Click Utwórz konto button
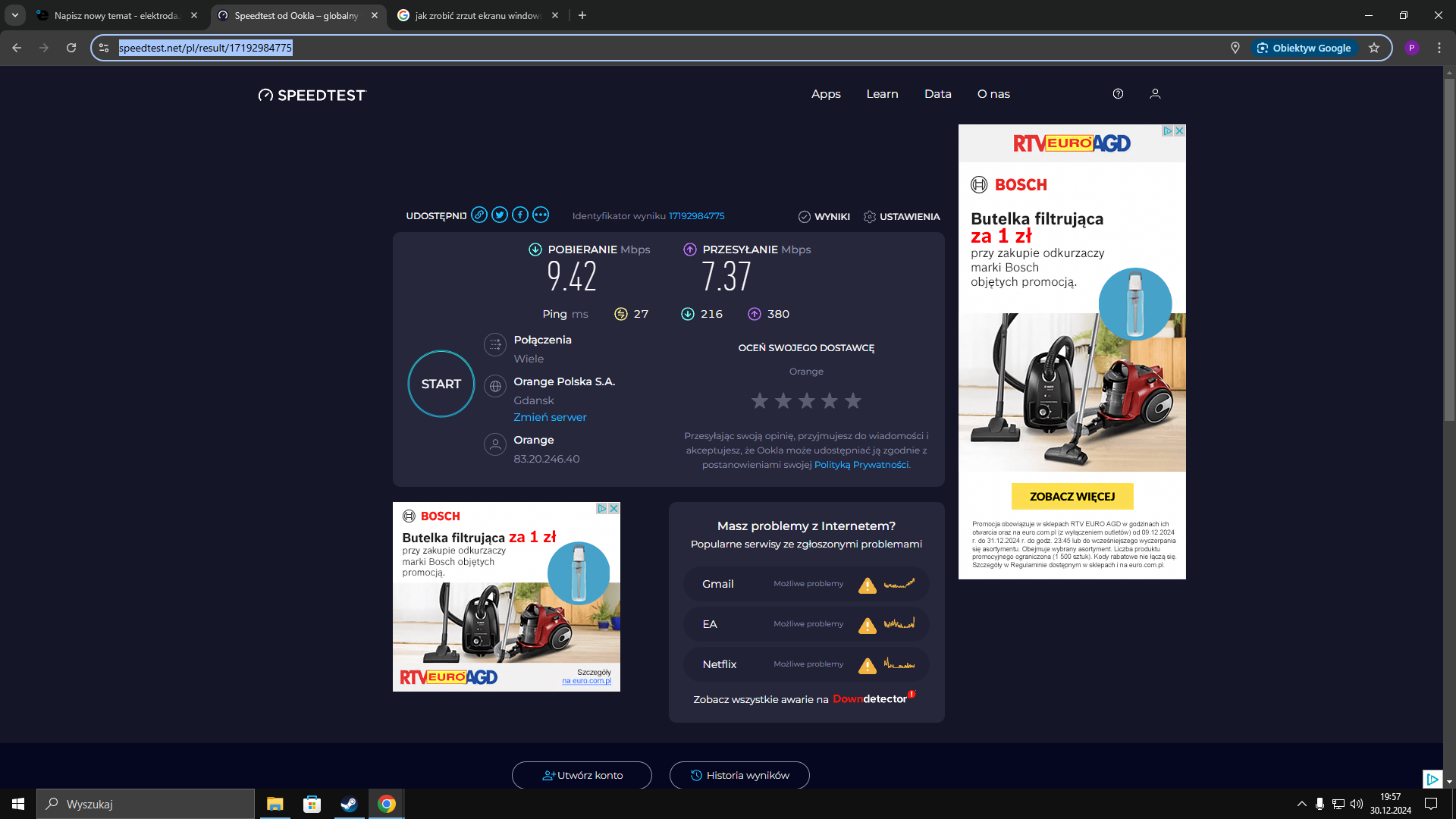1456x819 pixels. pyautogui.click(x=582, y=775)
